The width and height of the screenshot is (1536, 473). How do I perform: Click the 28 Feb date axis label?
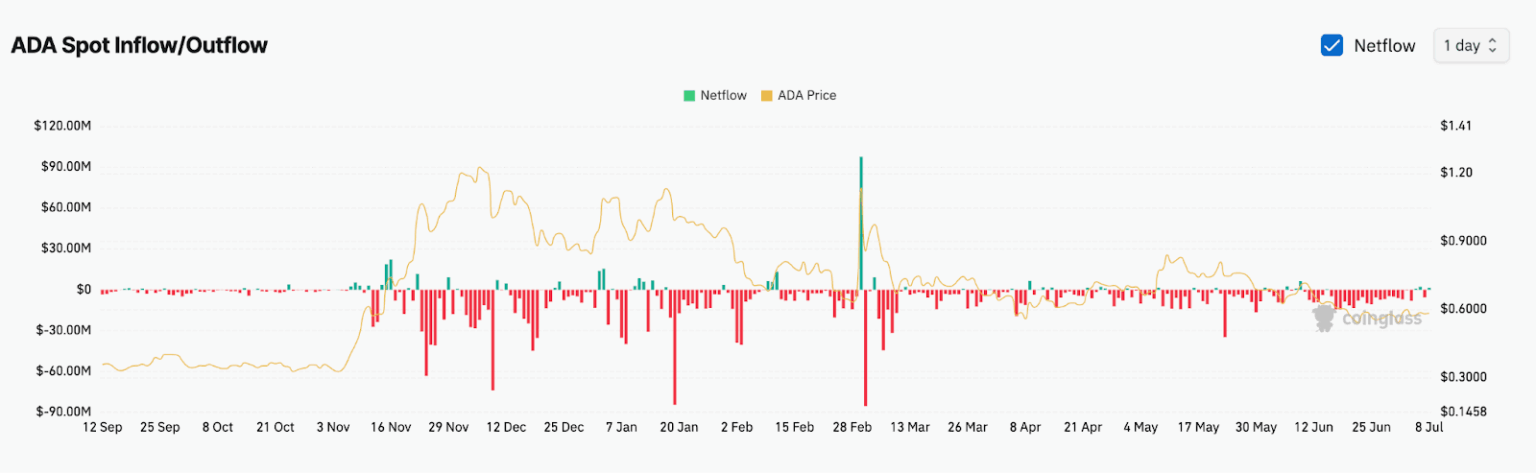click(x=852, y=427)
